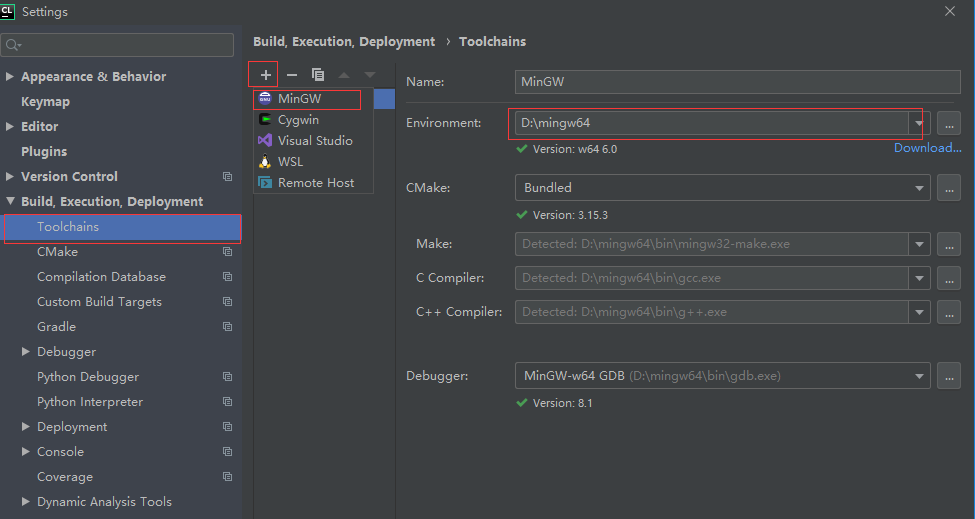This screenshot has width=975, height=519.
Task: Browse for C Compiler with ellipsis button
Action: 949,279
